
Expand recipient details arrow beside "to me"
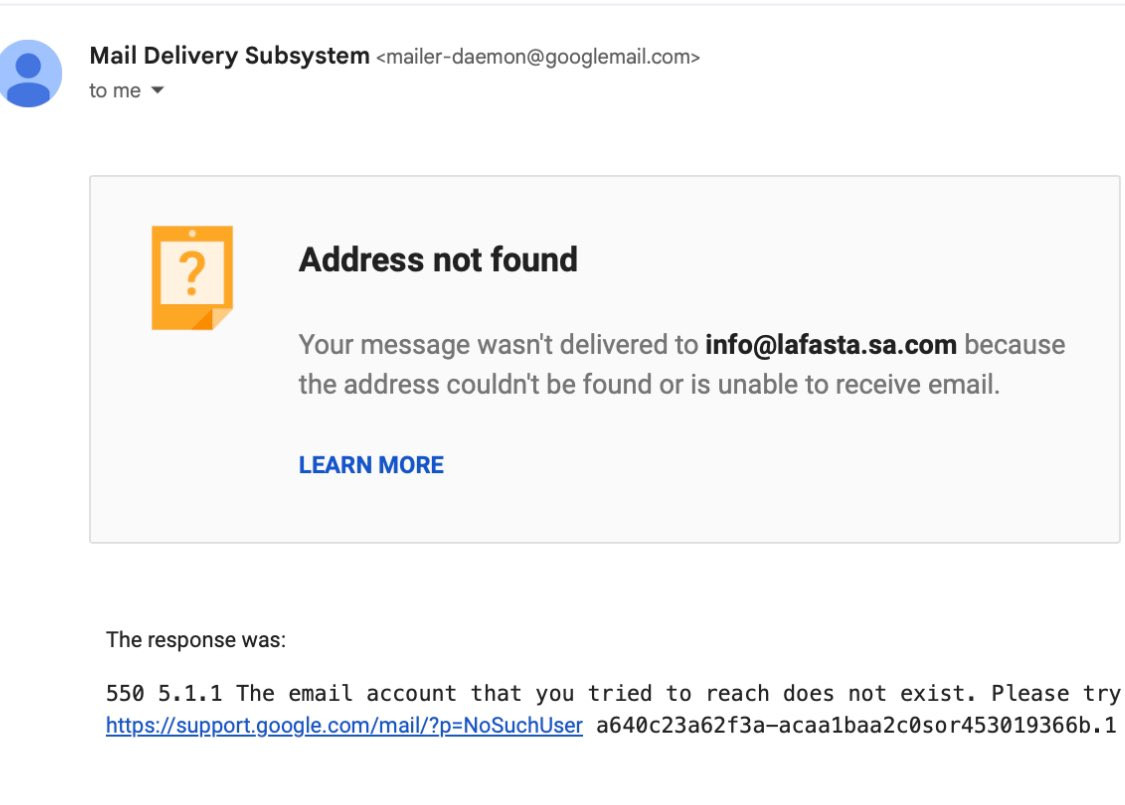pos(157,91)
